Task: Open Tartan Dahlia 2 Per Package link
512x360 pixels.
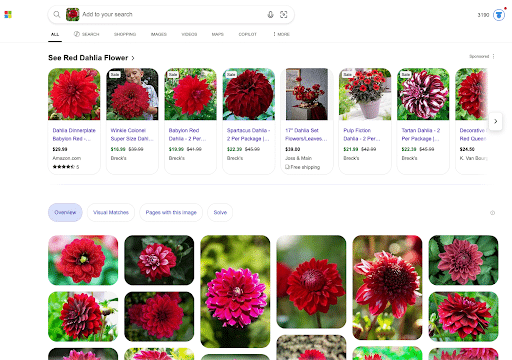Action: pos(421,134)
